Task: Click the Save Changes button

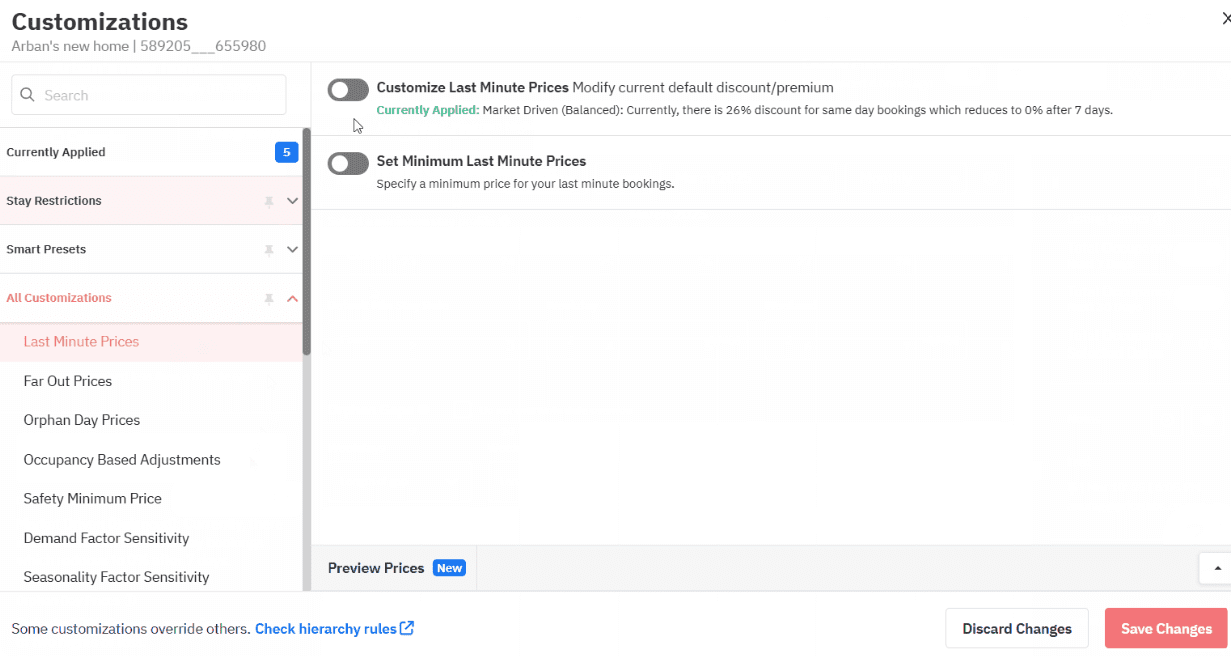Action: (1166, 628)
